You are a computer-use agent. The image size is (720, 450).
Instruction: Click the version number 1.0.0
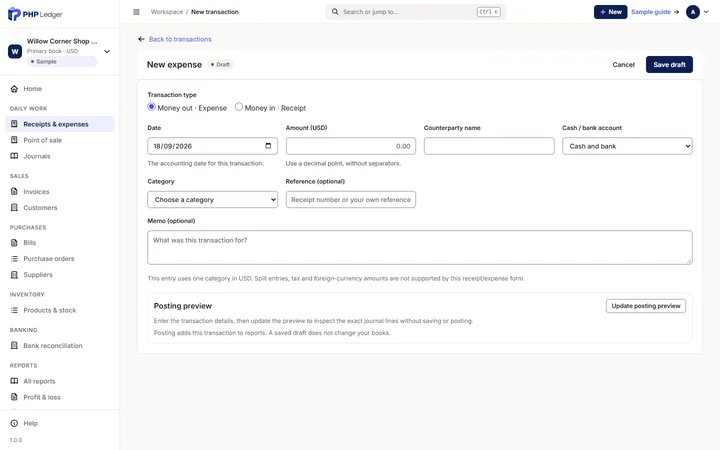[16, 440]
